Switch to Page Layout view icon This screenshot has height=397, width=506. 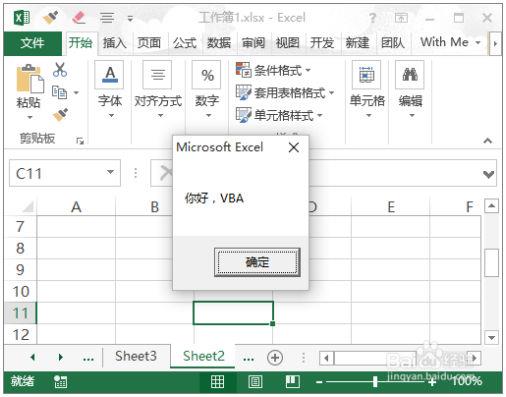pyautogui.click(x=255, y=382)
